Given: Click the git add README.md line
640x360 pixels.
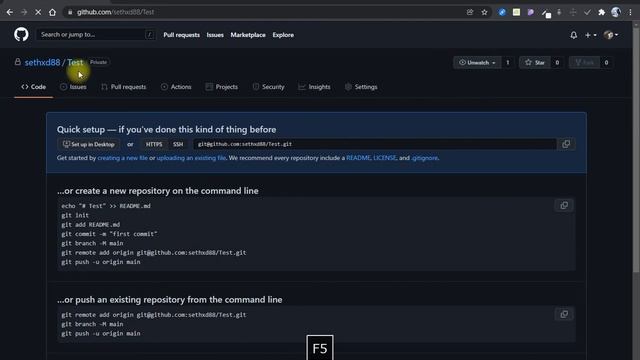Looking at the screenshot, I should coord(91,224).
